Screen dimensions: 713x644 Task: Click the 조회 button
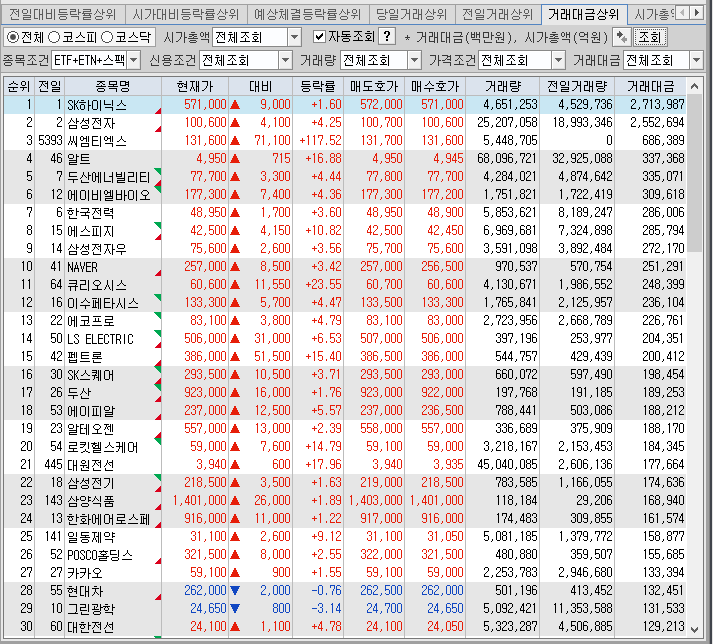coord(650,37)
